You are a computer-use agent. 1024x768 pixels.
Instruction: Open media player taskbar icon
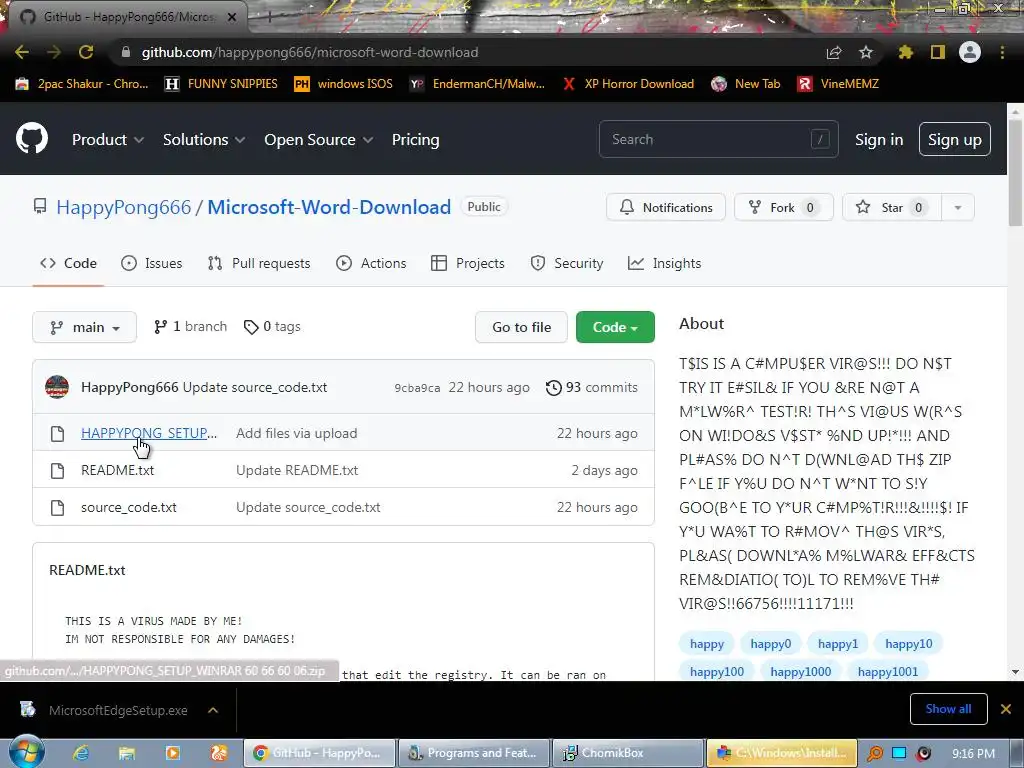point(172,753)
